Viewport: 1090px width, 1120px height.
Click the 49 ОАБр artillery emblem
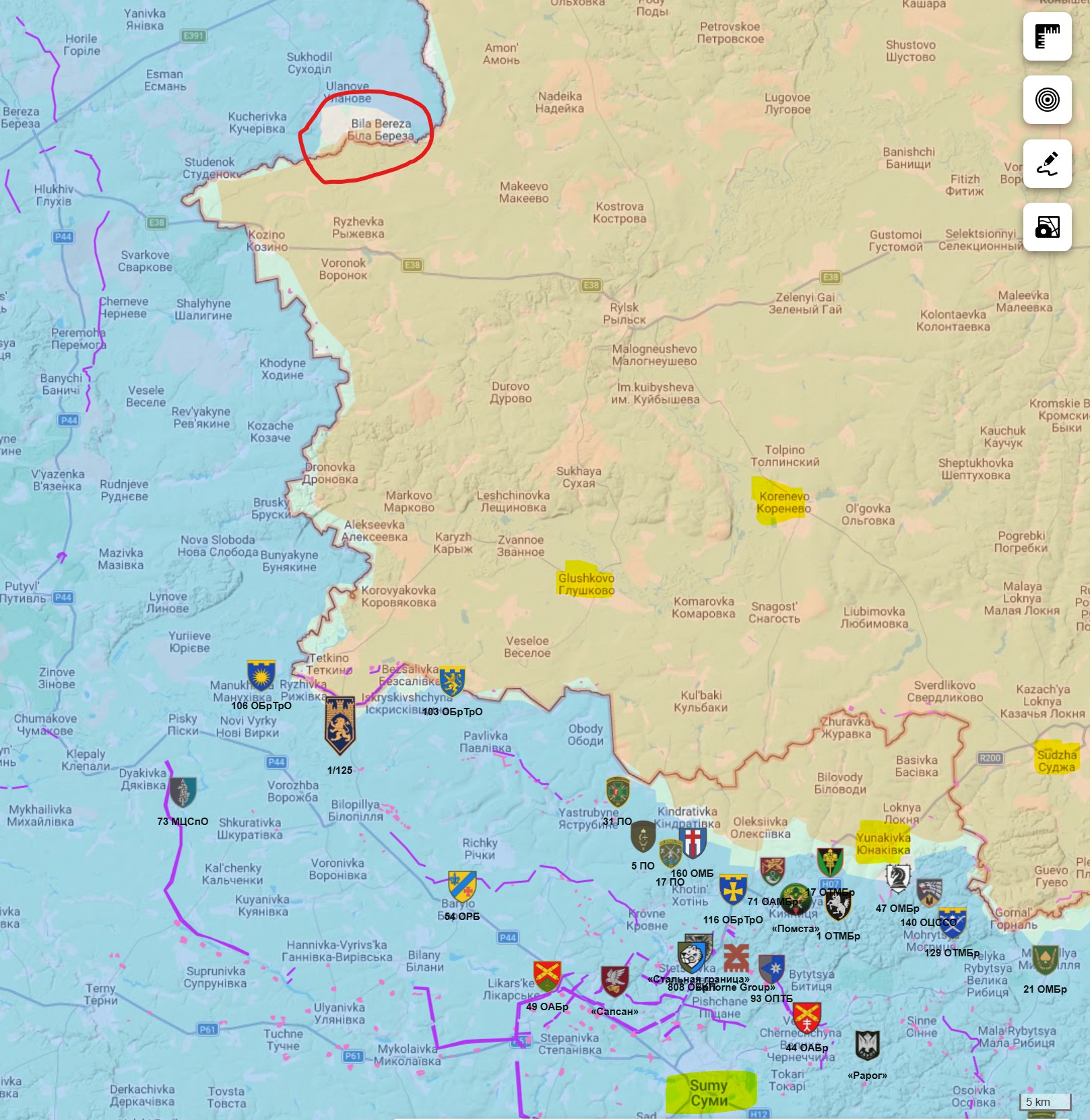pyautogui.click(x=547, y=977)
